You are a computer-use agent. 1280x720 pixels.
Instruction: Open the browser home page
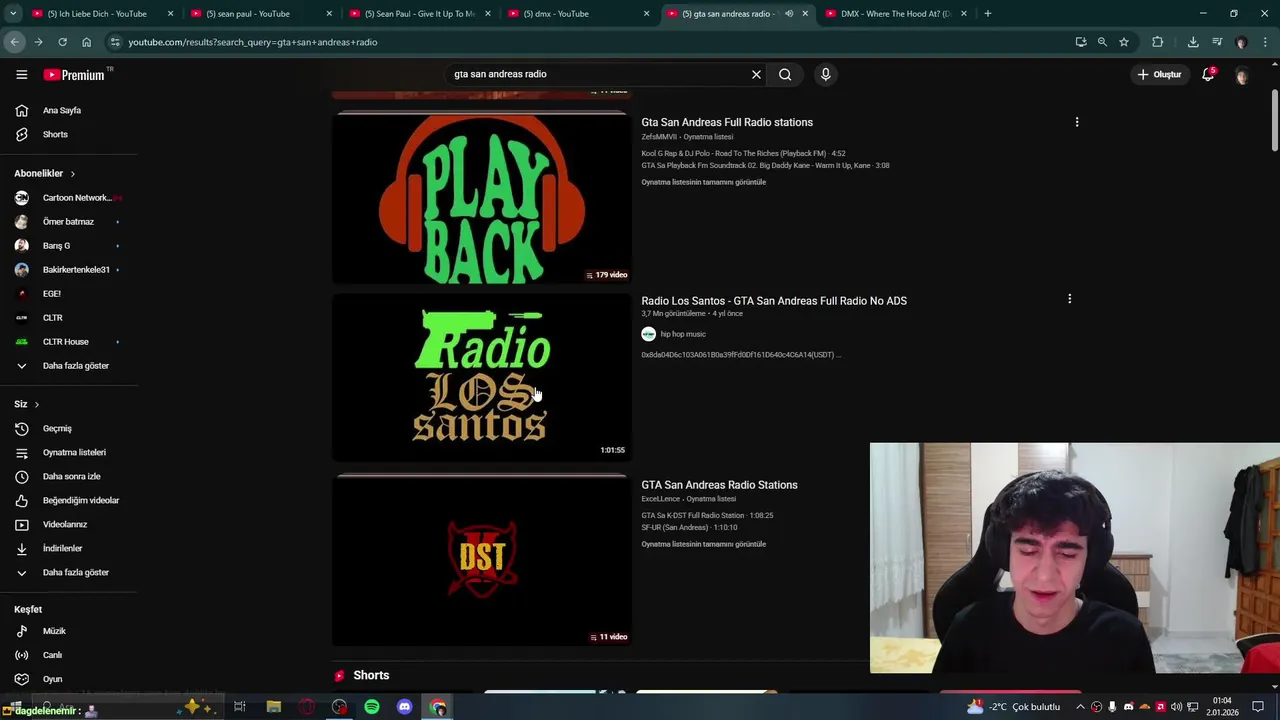pos(86,42)
